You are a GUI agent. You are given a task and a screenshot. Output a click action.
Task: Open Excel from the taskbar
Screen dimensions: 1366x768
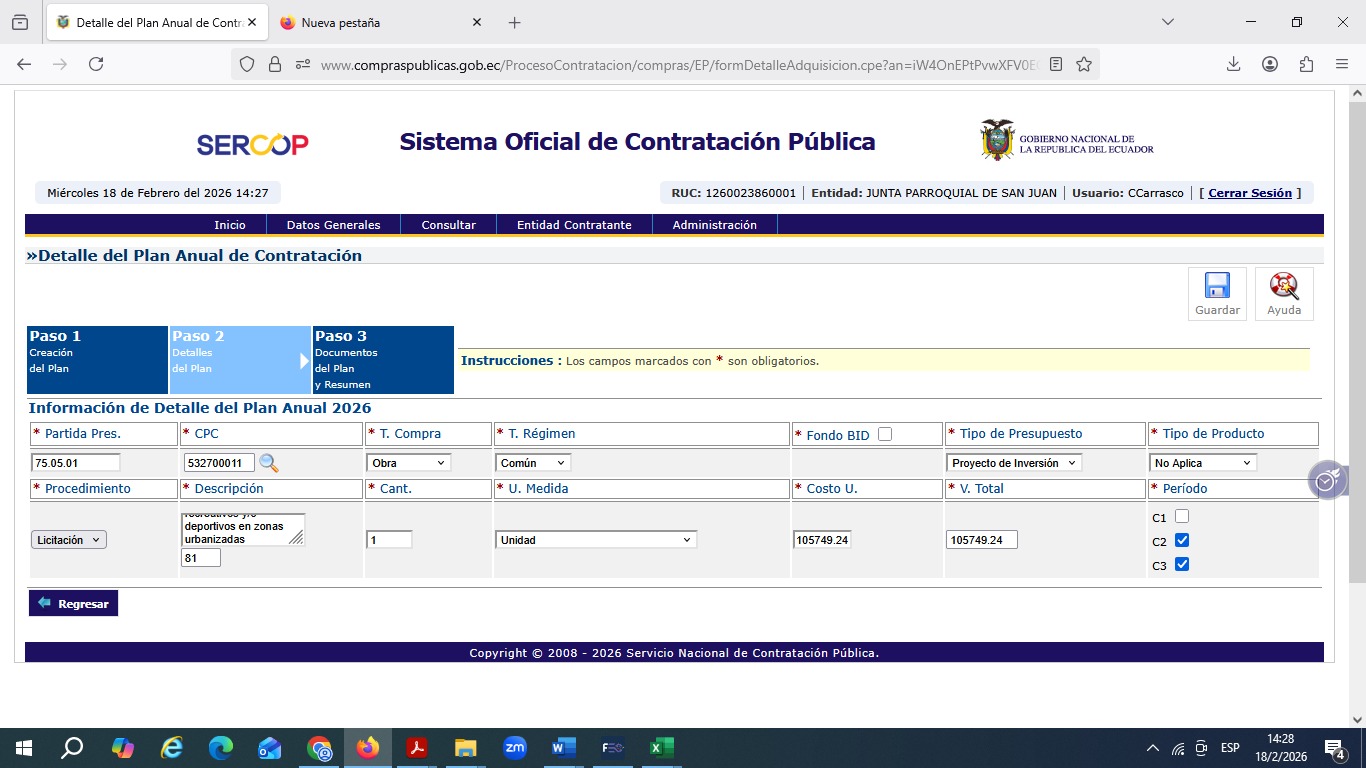coord(661,748)
